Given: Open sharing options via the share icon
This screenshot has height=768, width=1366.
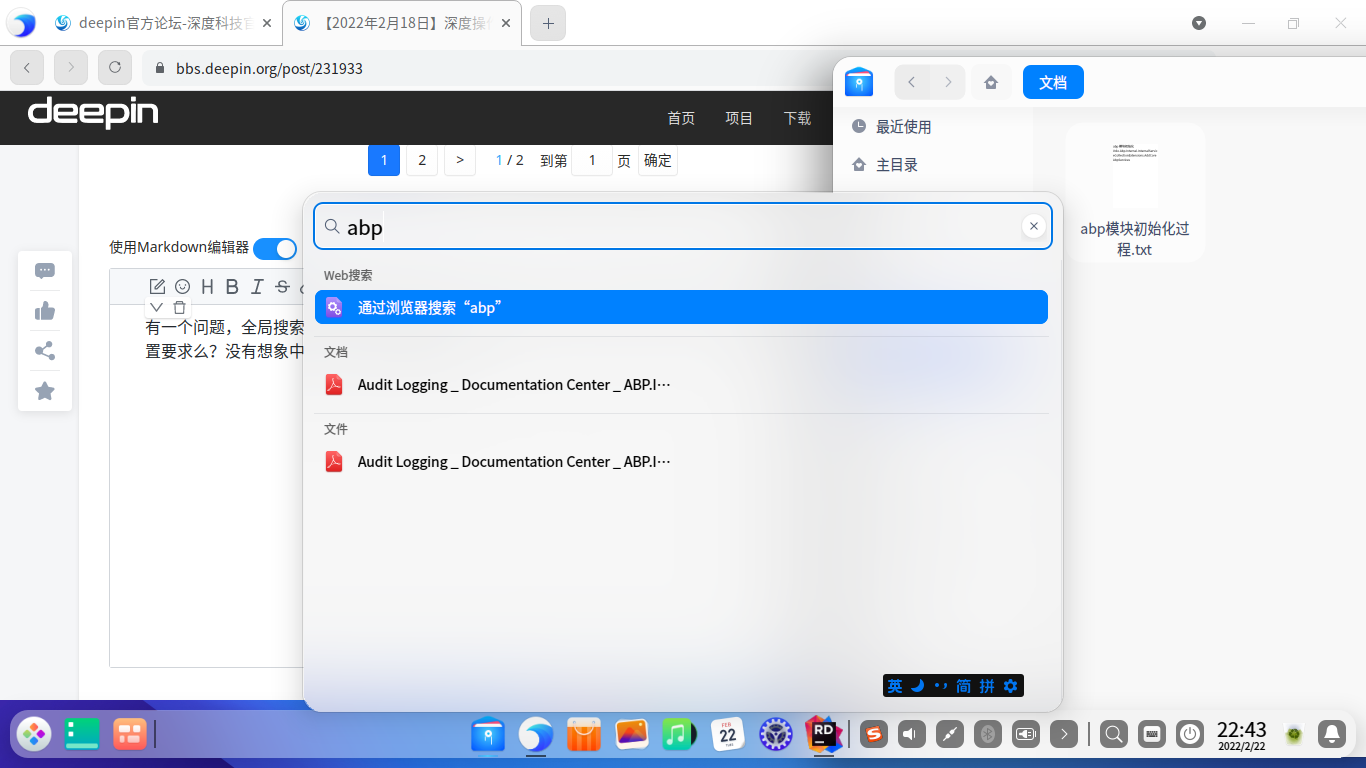Looking at the screenshot, I should (44, 350).
